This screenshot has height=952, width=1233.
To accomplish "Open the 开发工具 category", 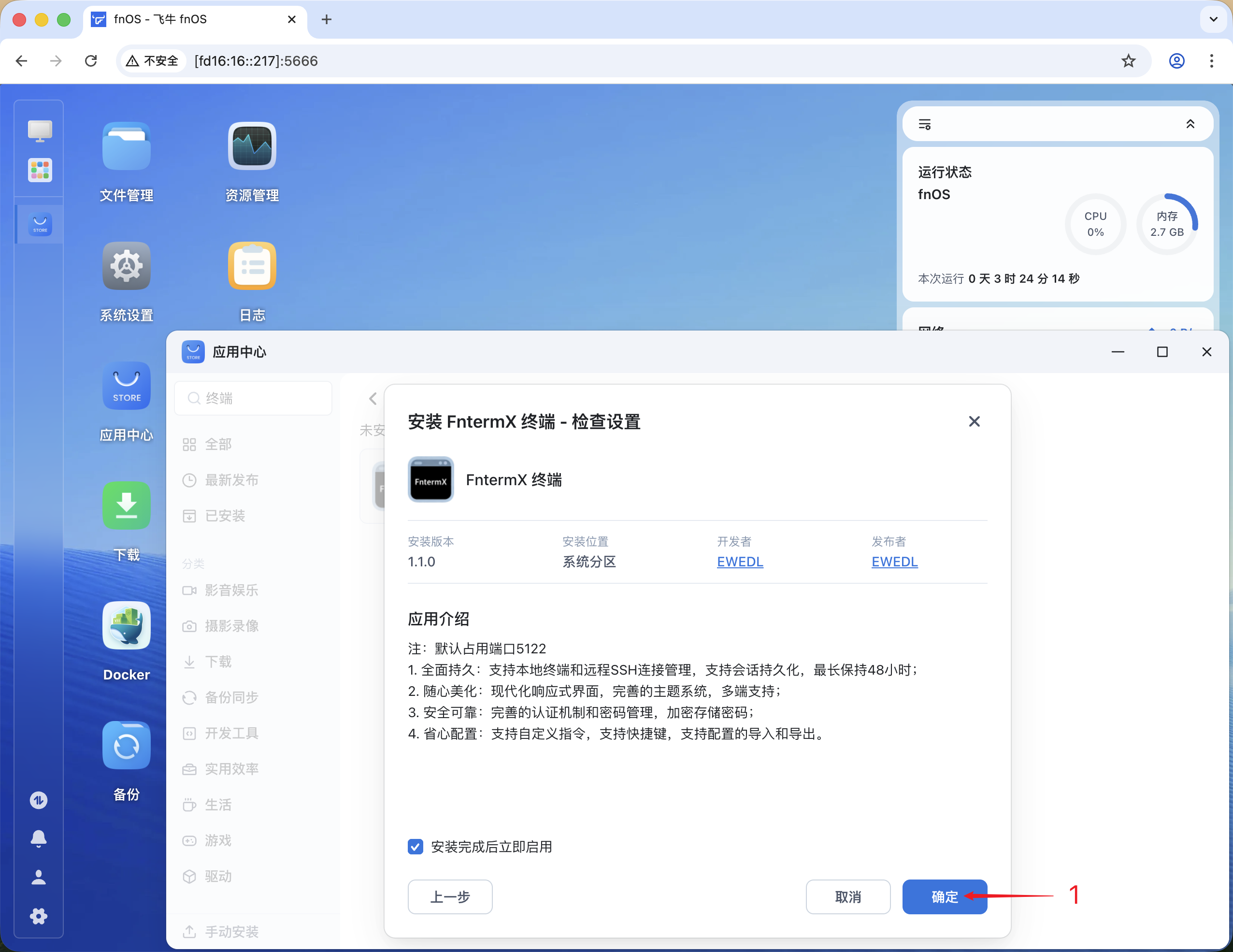I will pos(231,733).
